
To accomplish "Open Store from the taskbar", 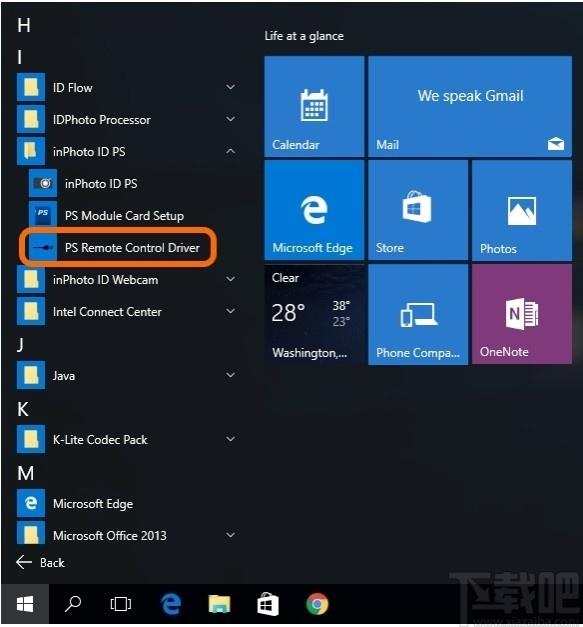I will [x=268, y=604].
